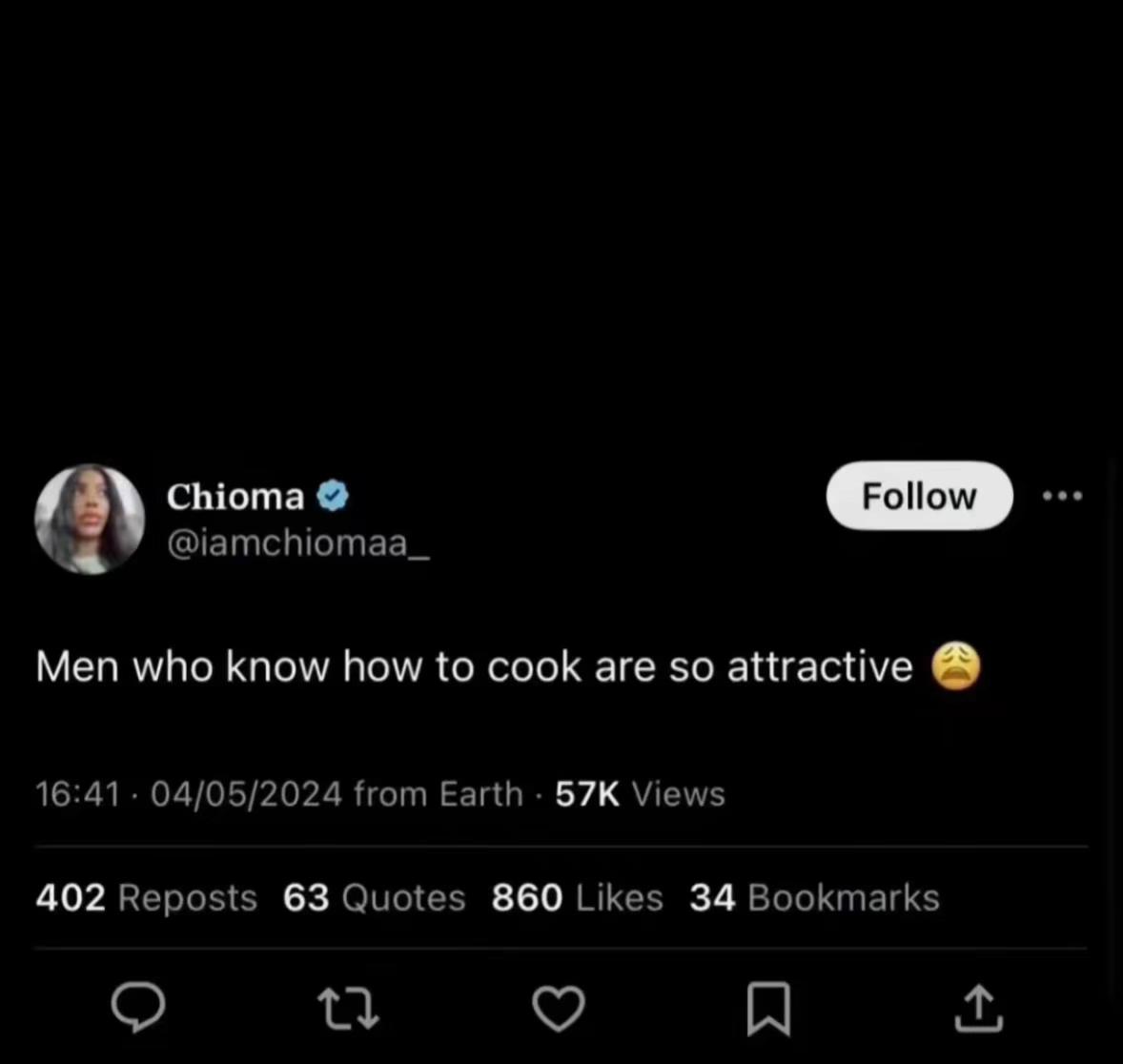View the 402 Reposts list
This screenshot has height=1064, width=1123.
146,897
